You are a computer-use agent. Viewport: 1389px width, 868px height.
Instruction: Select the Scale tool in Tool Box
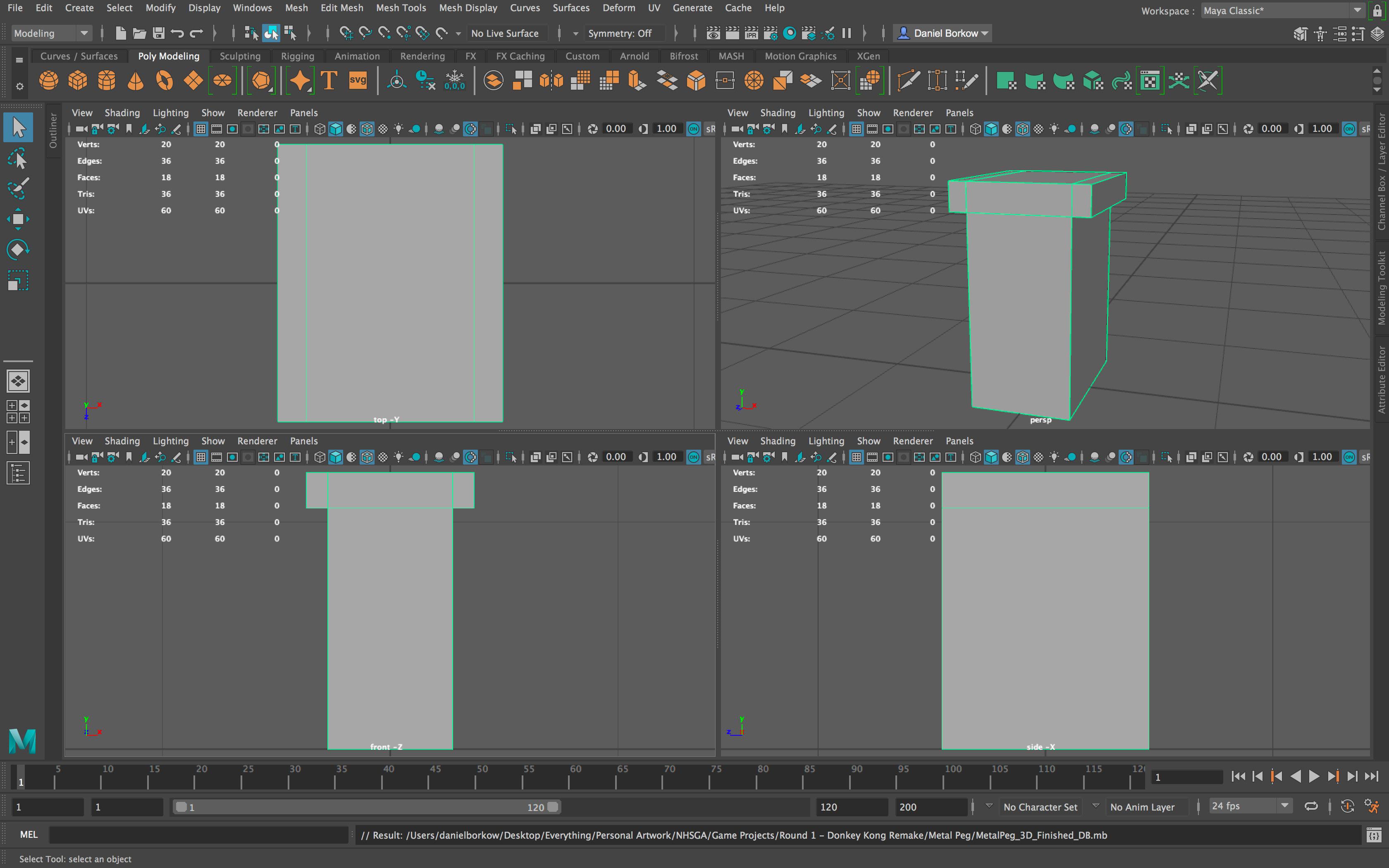point(18,281)
